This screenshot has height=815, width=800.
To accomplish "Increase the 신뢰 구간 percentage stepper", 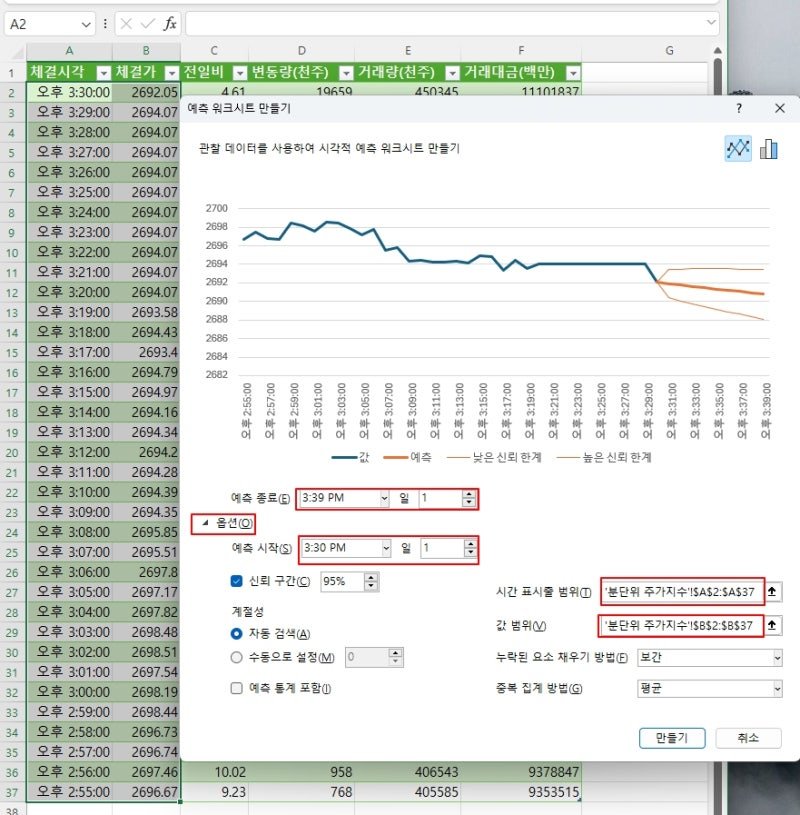I will pyautogui.click(x=371, y=577).
